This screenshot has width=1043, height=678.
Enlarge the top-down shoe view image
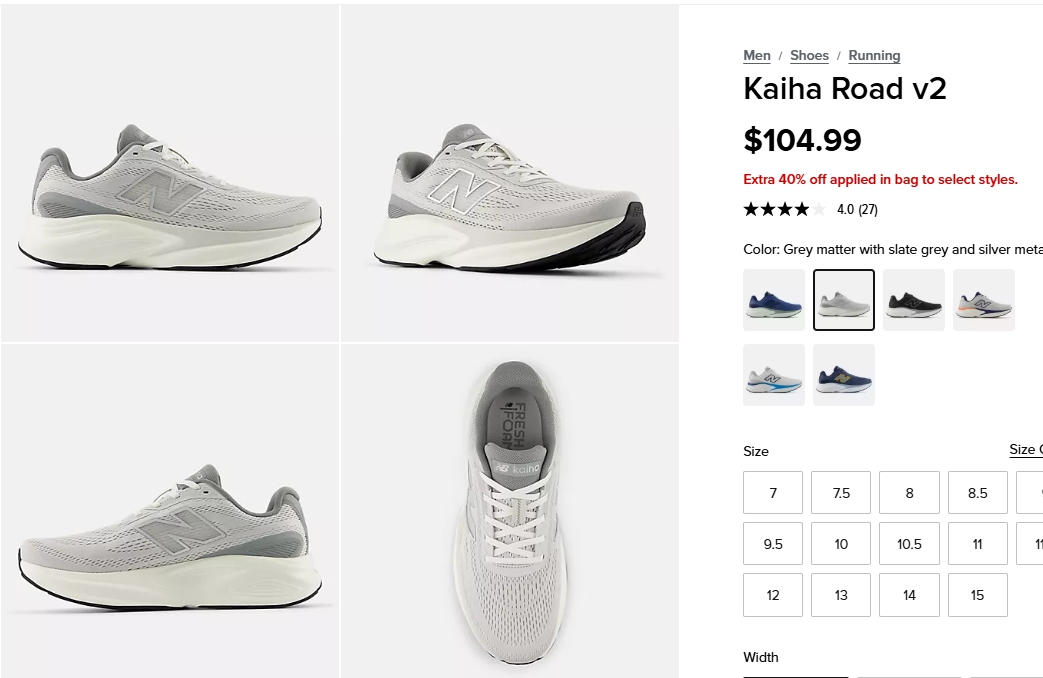tap(510, 511)
